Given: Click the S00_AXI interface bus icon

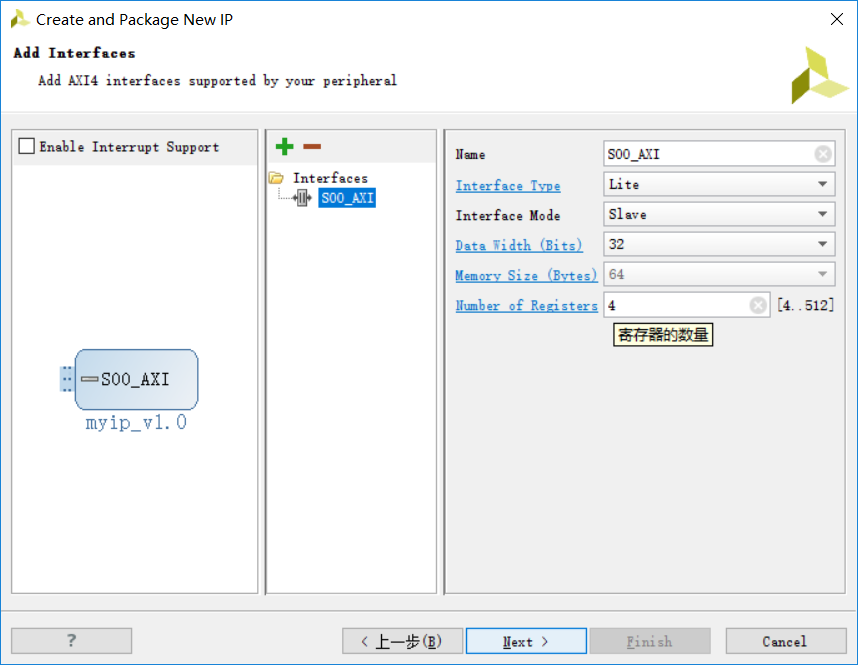Looking at the screenshot, I should click(x=304, y=198).
